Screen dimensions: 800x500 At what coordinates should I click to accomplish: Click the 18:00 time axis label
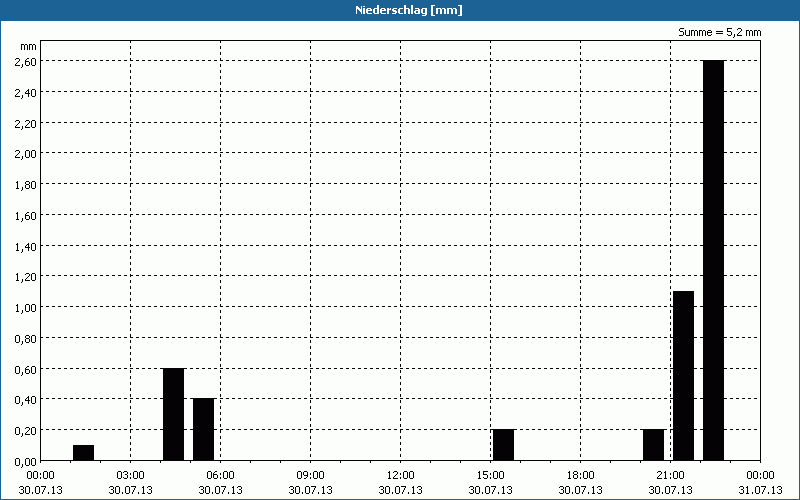pos(581,476)
